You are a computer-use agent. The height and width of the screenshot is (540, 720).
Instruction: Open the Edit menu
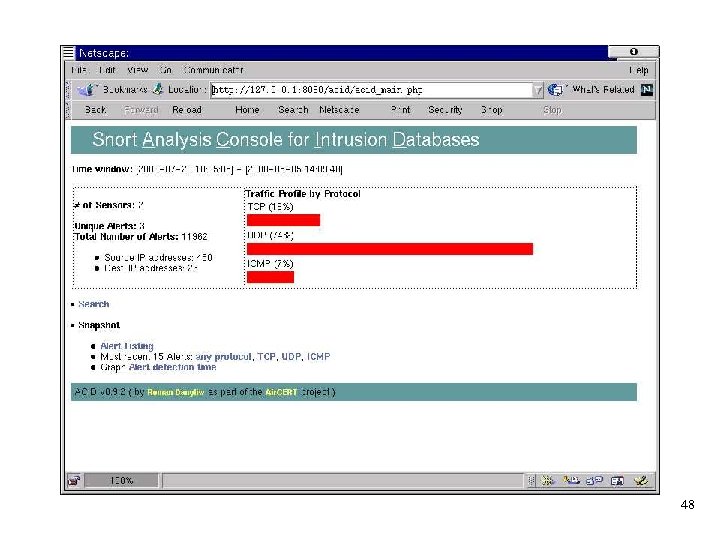(x=107, y=70)
